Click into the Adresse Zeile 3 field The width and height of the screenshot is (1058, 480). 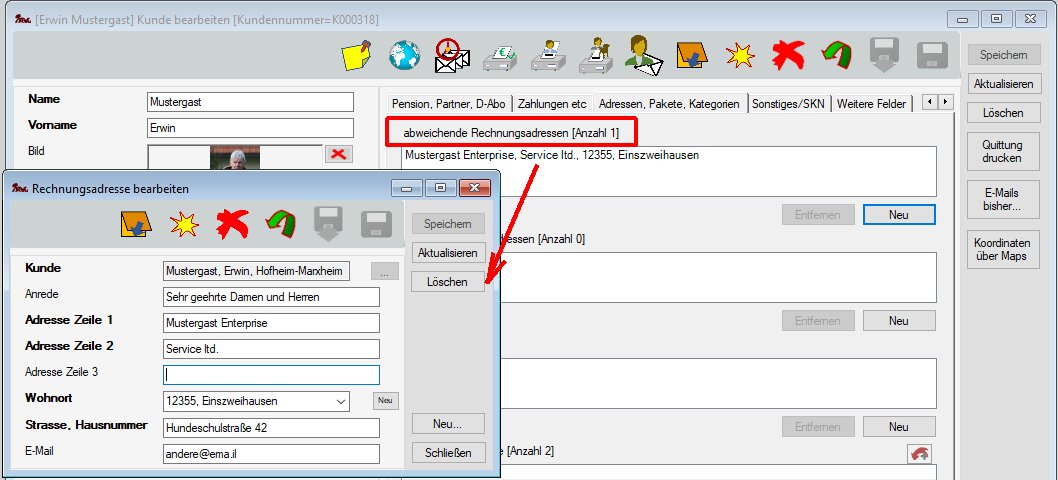[271, 375]
